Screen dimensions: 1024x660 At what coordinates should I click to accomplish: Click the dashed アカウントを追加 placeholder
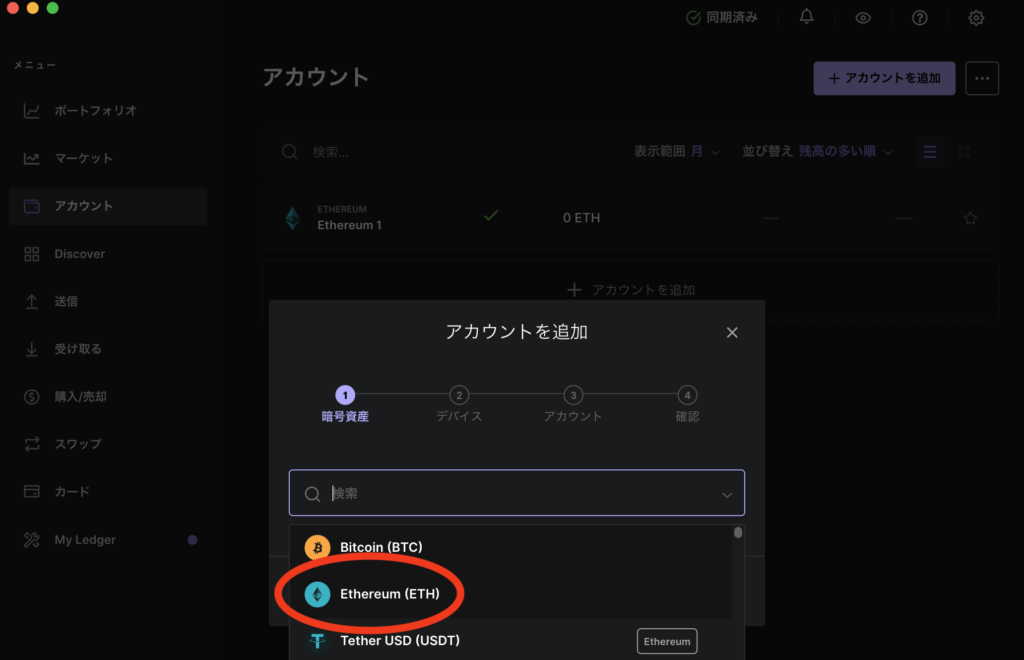tap(630, 289)
